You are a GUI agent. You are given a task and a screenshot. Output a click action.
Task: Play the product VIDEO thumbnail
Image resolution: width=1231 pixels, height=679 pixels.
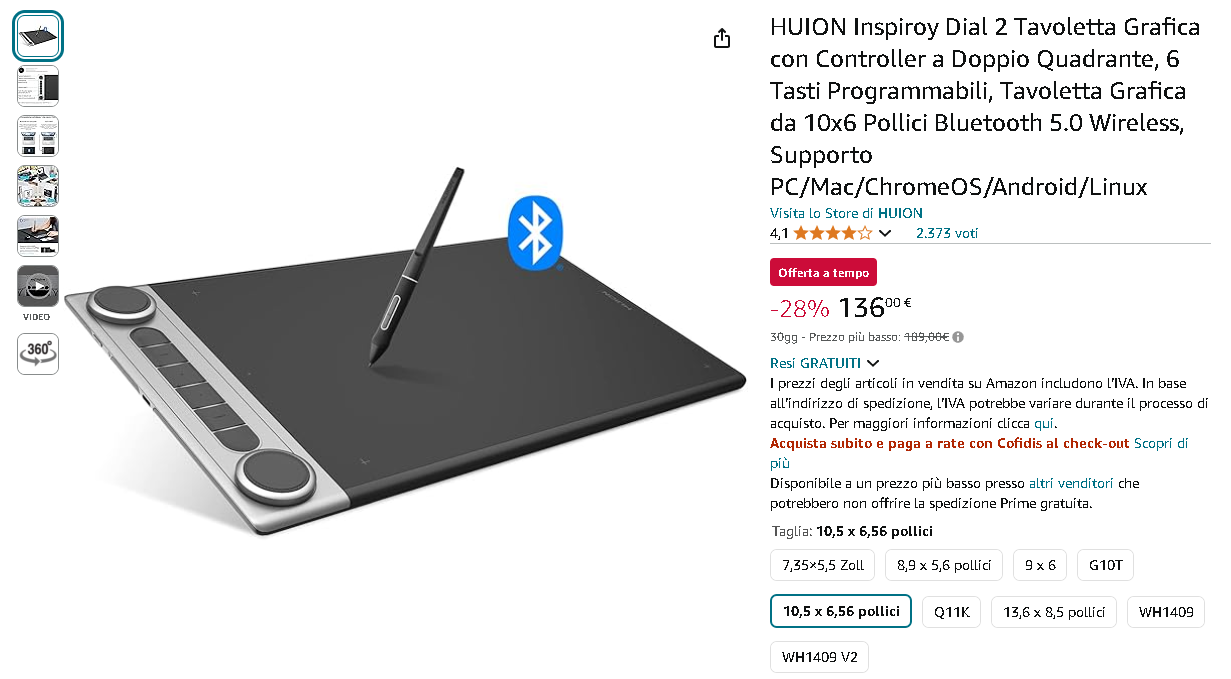tap(38, 286)
